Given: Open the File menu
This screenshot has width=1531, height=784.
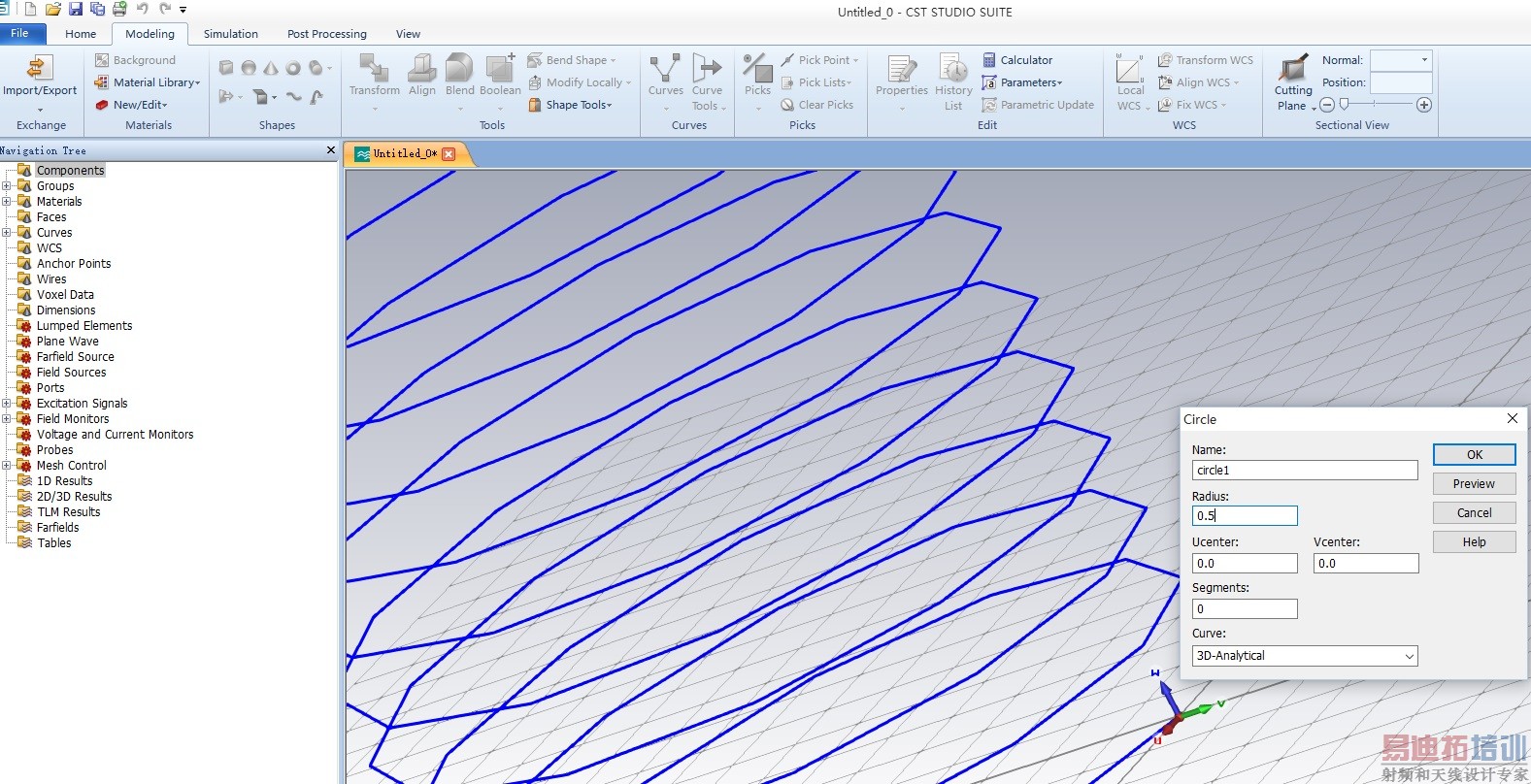Looking at the screenshot, I should pos(24,33).
